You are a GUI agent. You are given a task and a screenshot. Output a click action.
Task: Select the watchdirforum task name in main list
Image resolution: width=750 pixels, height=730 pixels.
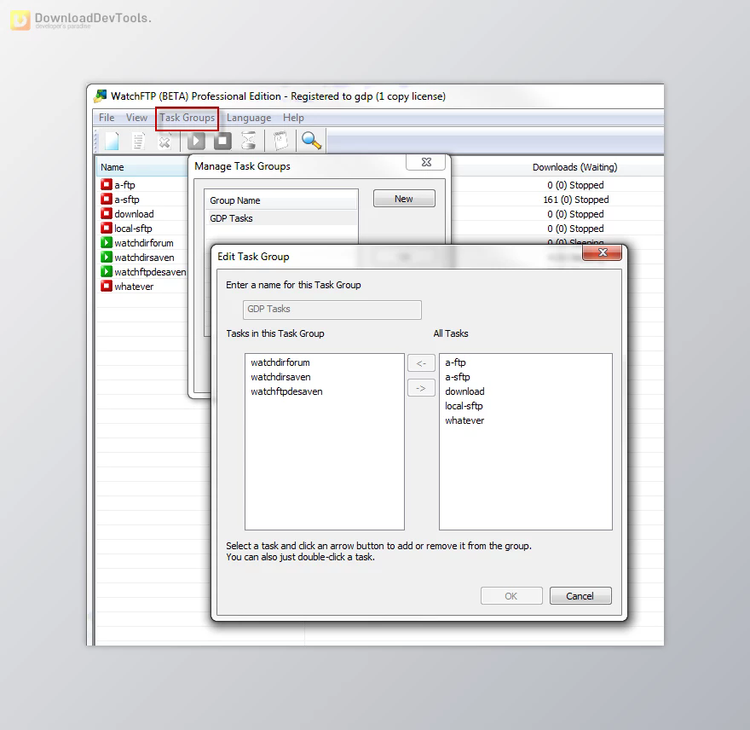point(143,243)
